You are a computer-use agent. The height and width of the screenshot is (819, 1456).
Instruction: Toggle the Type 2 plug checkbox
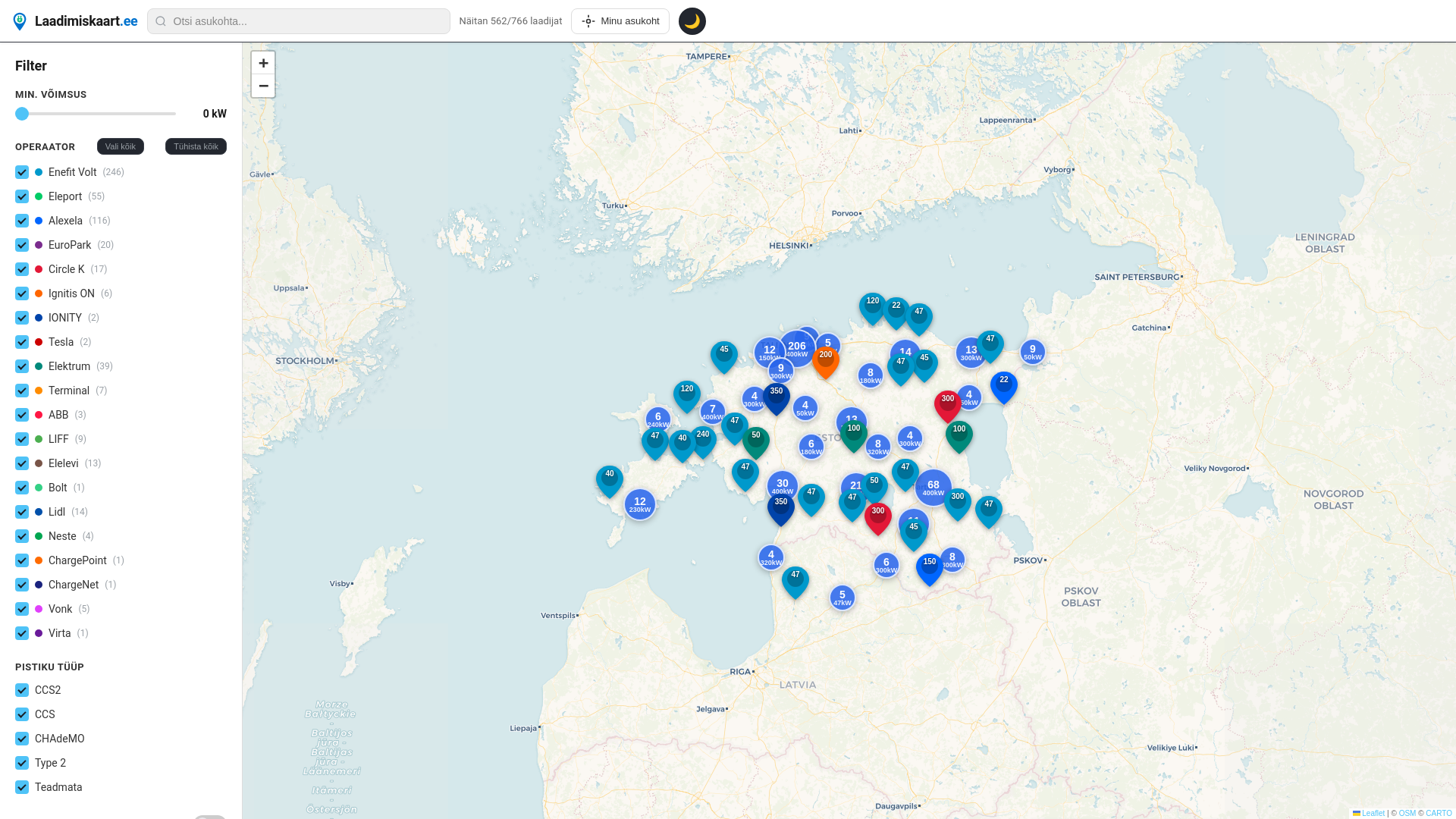(22, 763)
